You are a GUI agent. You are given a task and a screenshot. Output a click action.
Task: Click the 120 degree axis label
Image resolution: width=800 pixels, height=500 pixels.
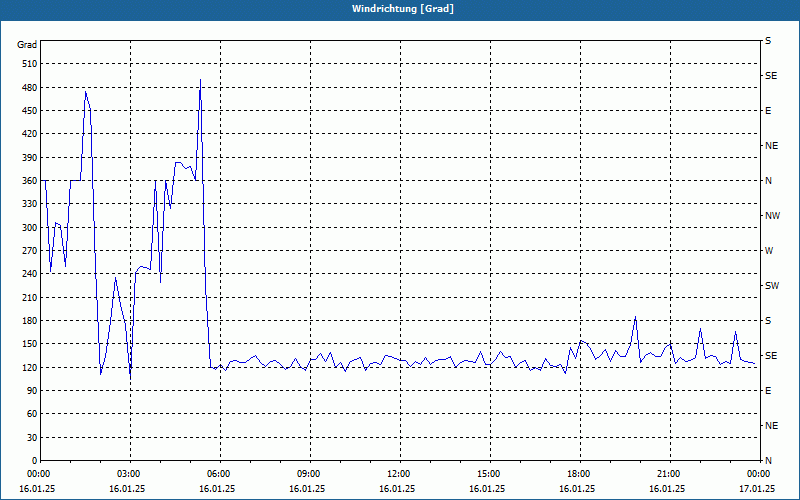tap(31, 367)
